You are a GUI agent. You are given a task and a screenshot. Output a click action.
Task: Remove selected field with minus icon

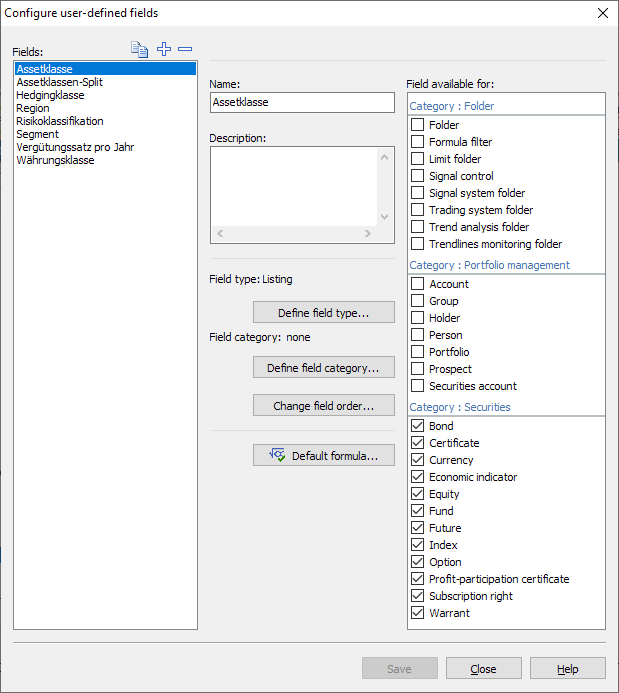(x=185, y=49)
